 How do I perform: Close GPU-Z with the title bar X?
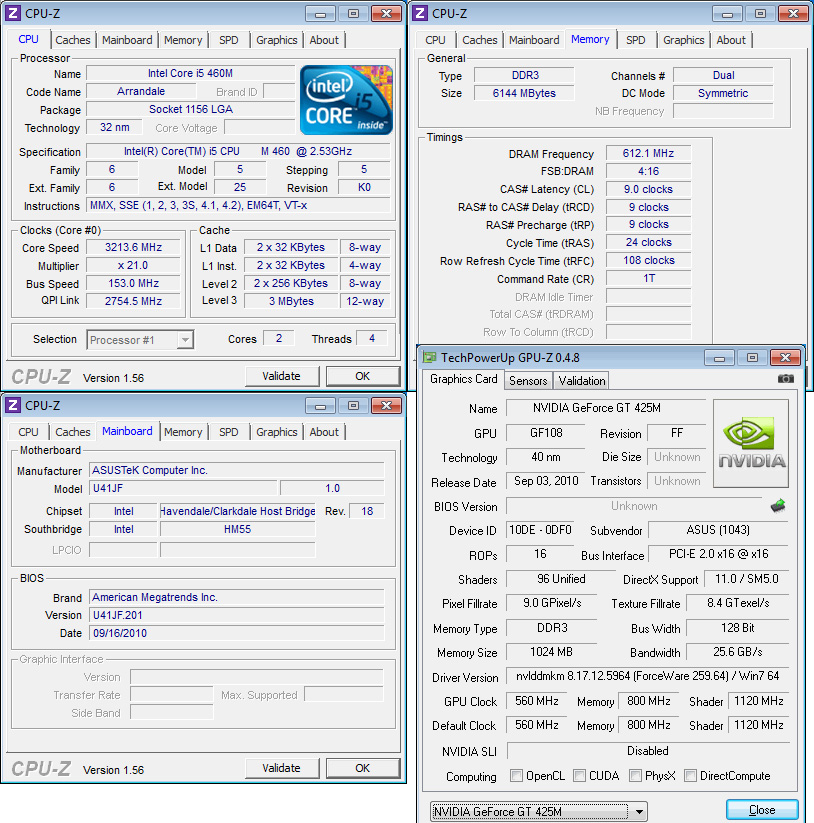click(785, 358)
